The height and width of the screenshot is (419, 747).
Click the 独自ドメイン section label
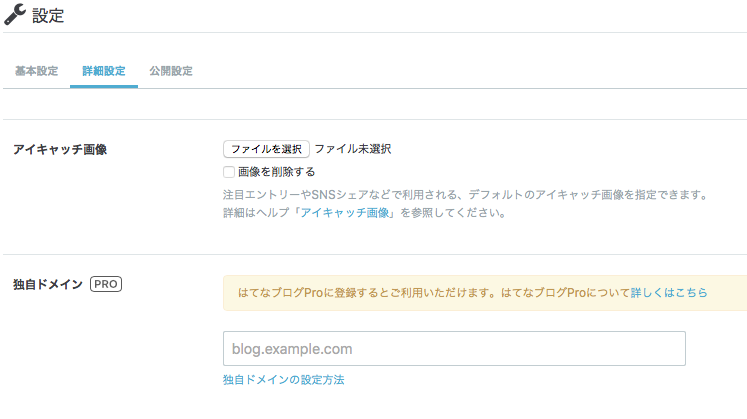click(x=48, y=284)
